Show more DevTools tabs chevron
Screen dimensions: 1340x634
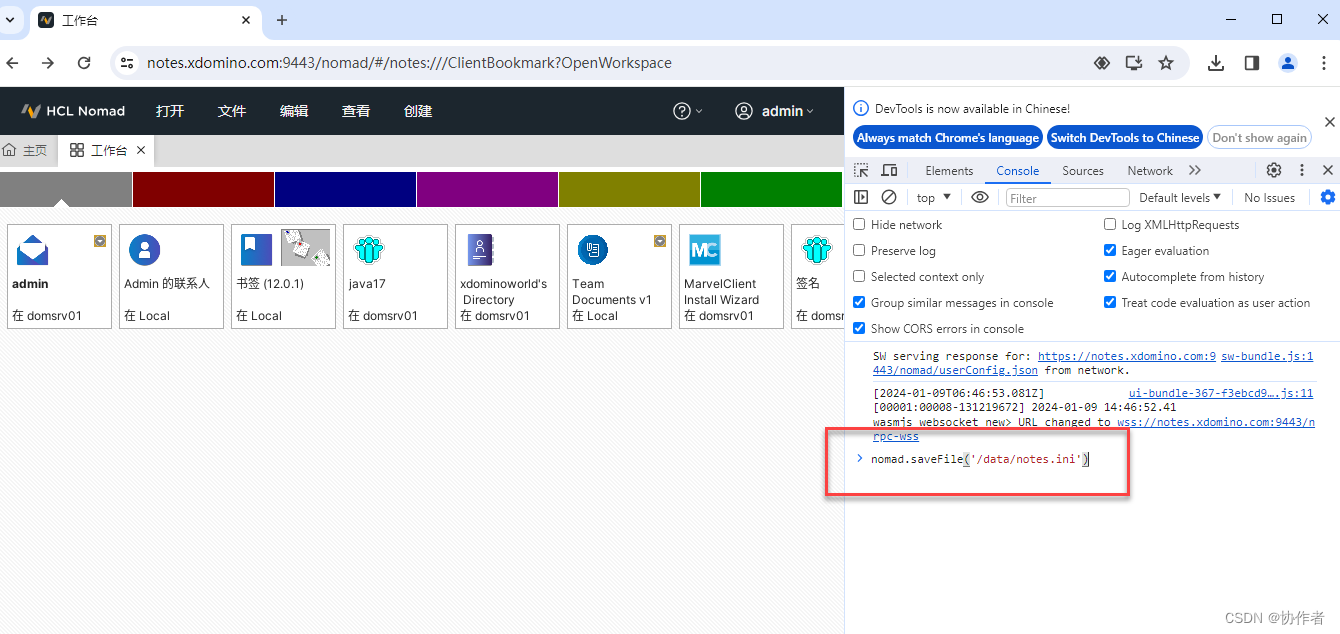click(1195, 171)
